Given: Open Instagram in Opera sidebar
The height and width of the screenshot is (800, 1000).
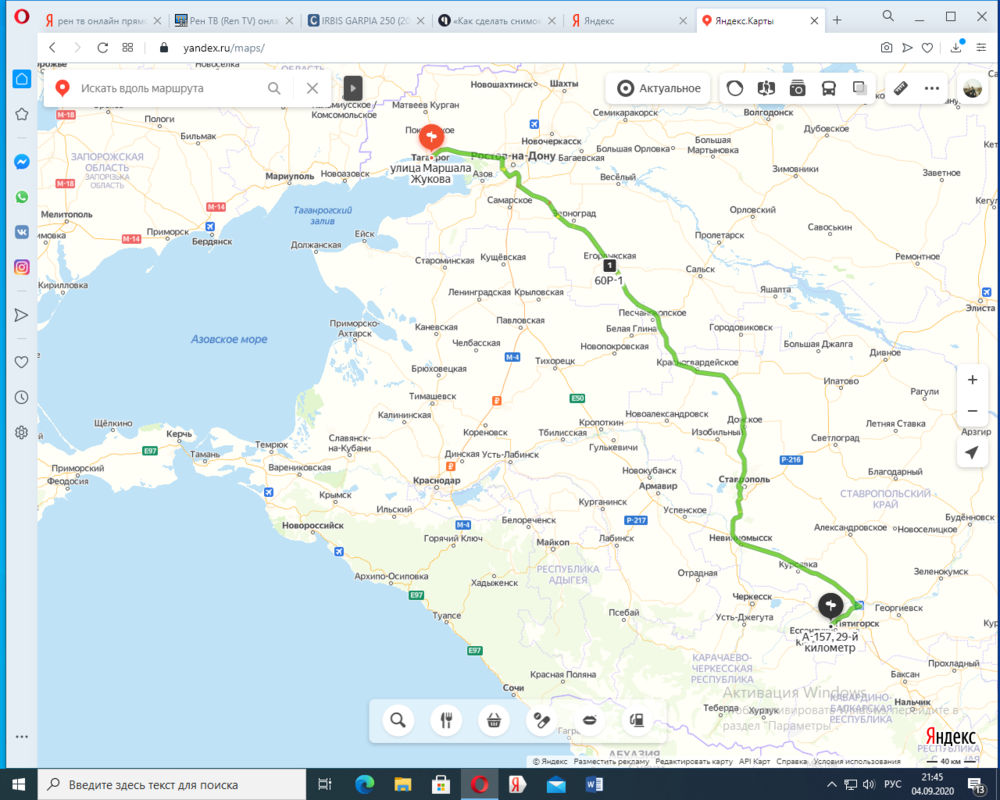Looking at the screenshot, I should pos(22,267).
